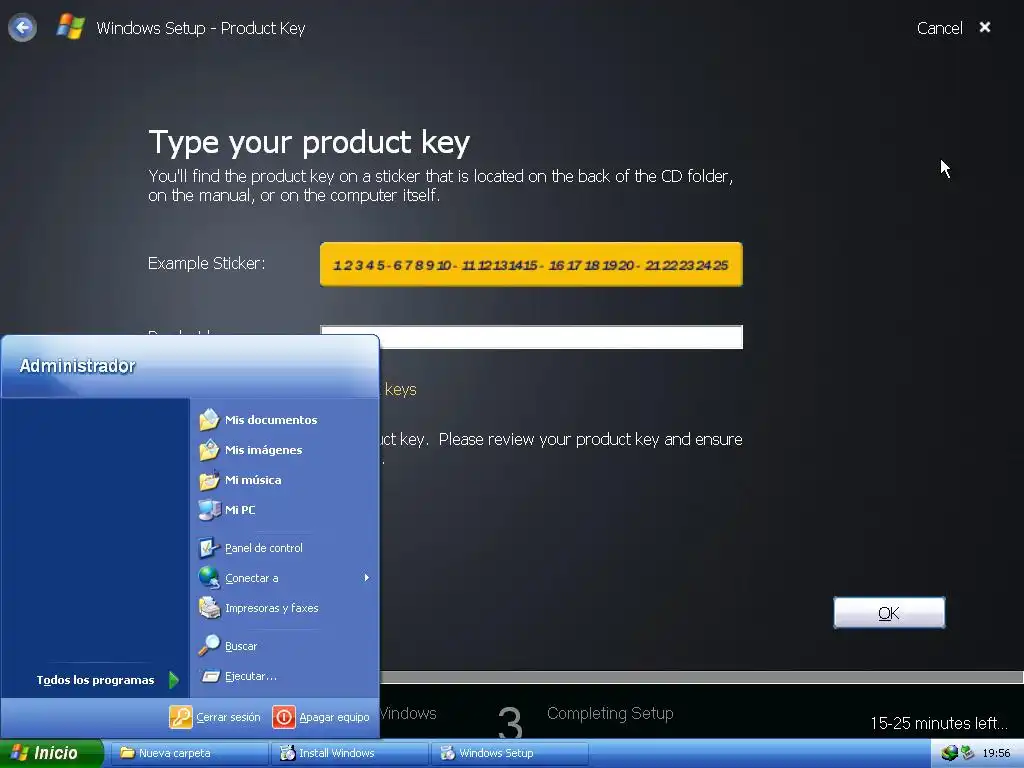Expand Todos los programas green arrow

tap(174, 680)
